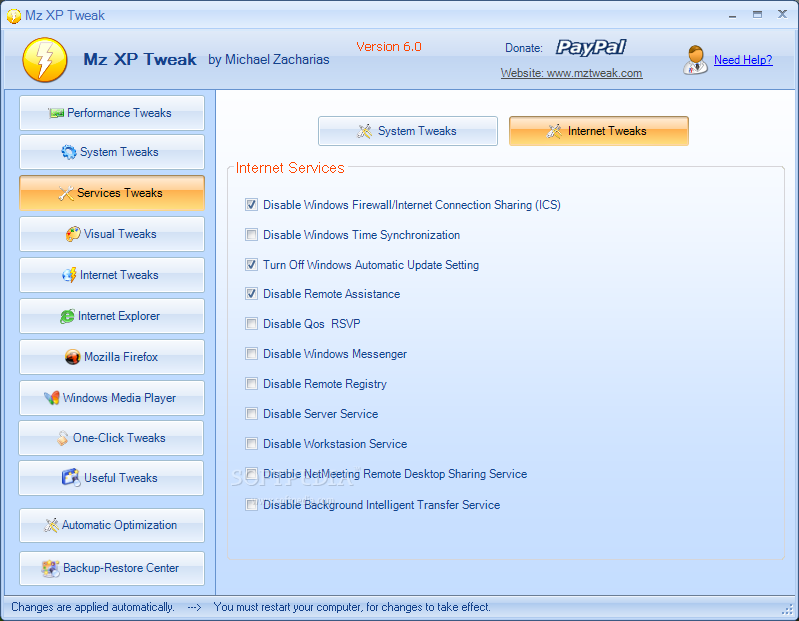
Task: Open the Performance Tweaks section
Action: tap(112, 113)
